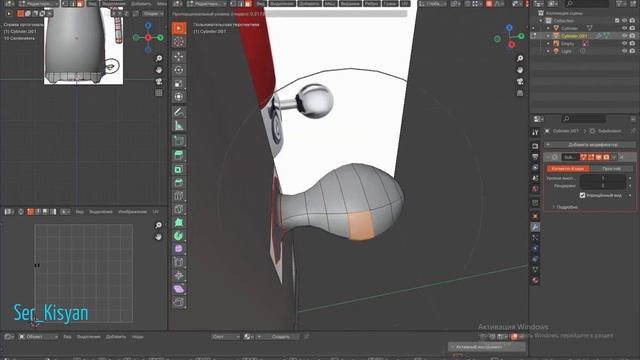Hide Cylinder object with eye icon
This screenshot has height=360, width=640.
coord(624,28)
